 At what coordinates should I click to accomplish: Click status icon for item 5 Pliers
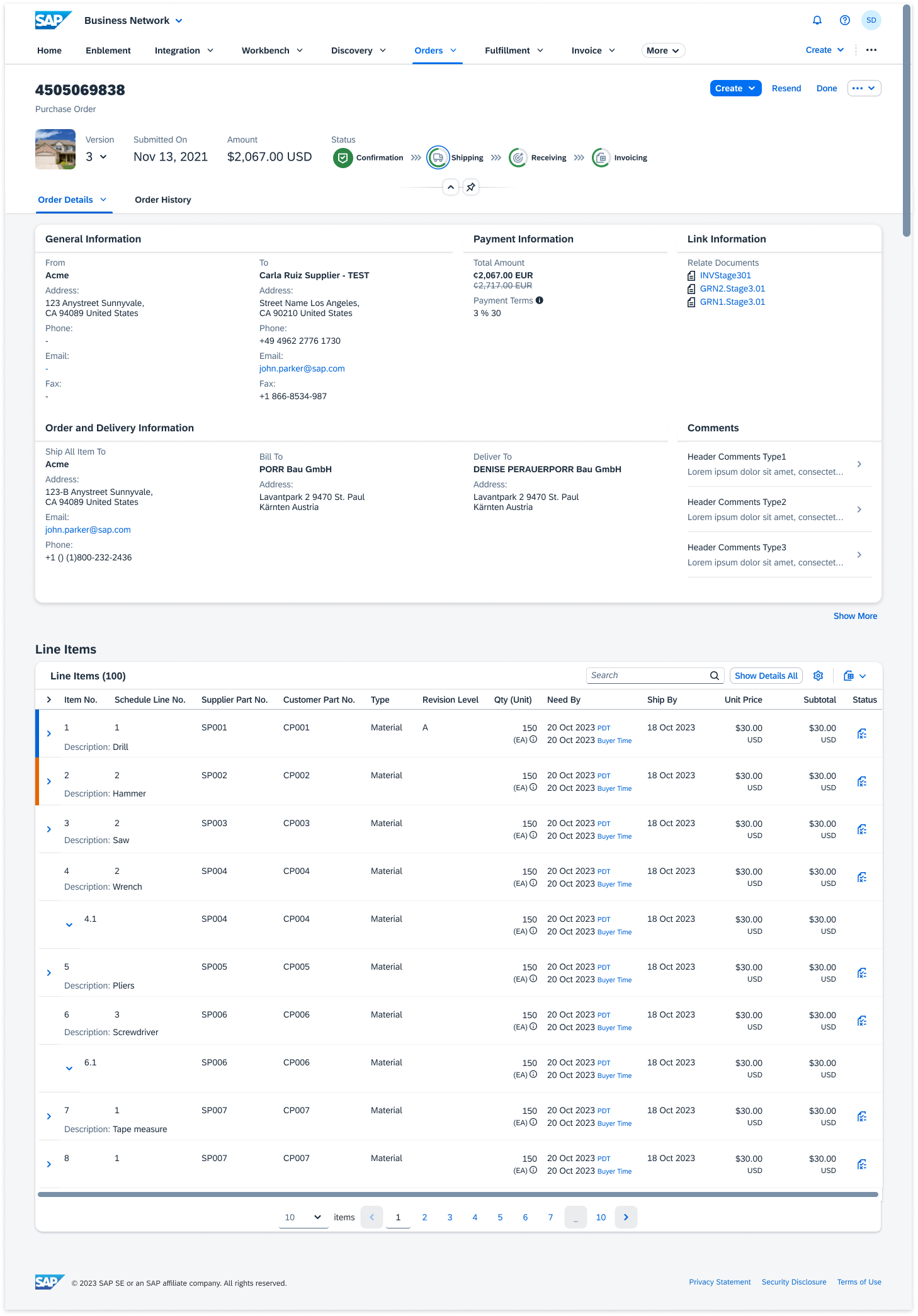(862, 973)
